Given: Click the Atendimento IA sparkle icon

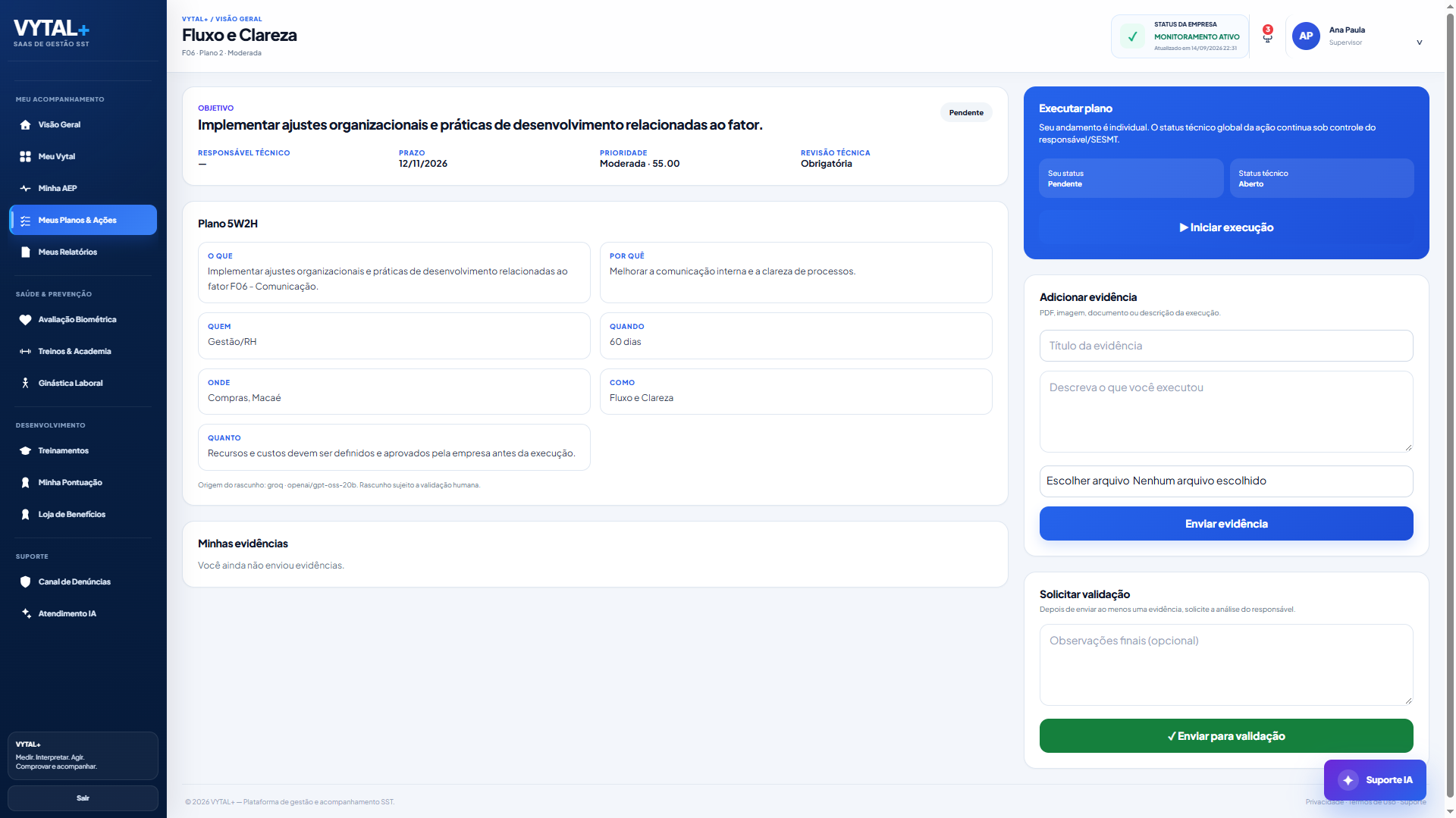Looking at the screenshot, I should coord(25,614).
